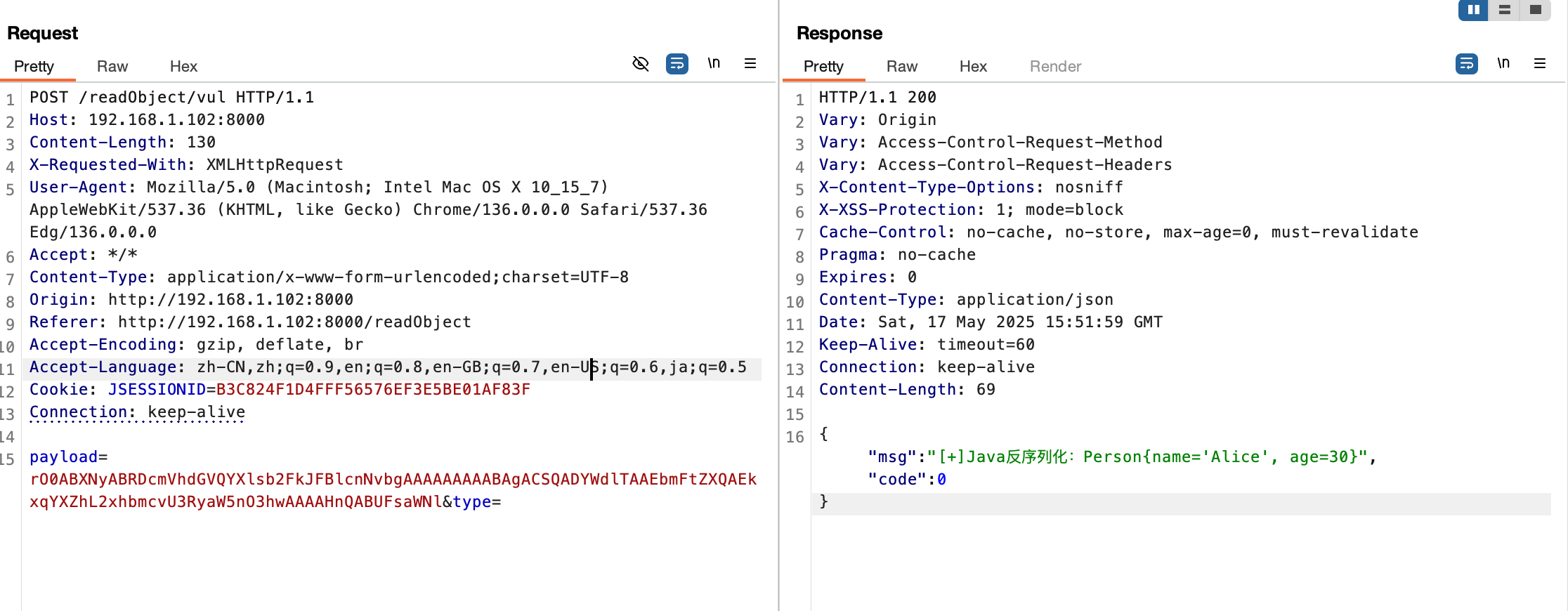Toggle line wrap icon in Response panel
Image resolution: width=1568 pixels, height=611 pixels.
point(1467,64)
